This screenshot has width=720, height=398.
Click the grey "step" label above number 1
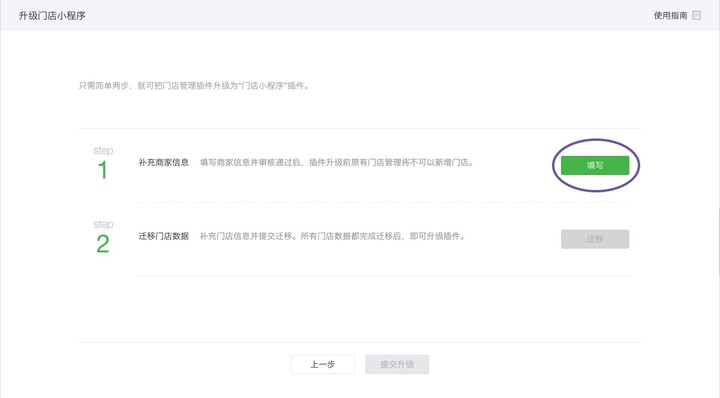coord(103,151)
